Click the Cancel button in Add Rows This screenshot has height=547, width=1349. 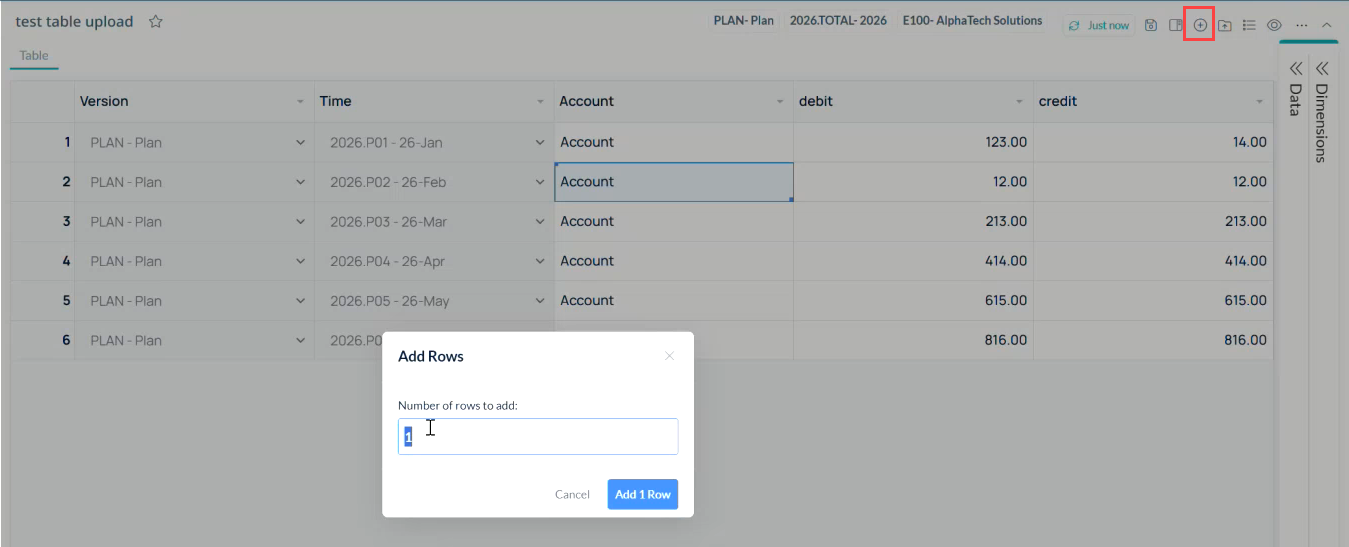point(572,494)
